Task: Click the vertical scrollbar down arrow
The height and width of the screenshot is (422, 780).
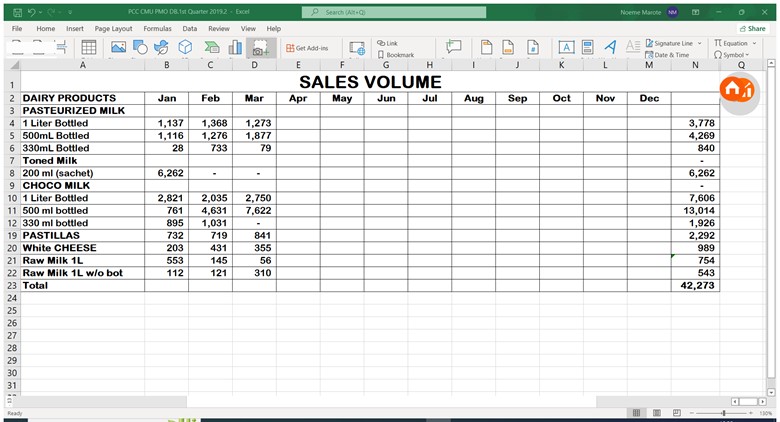Action: pyautogui.click(x=771, y=392)
